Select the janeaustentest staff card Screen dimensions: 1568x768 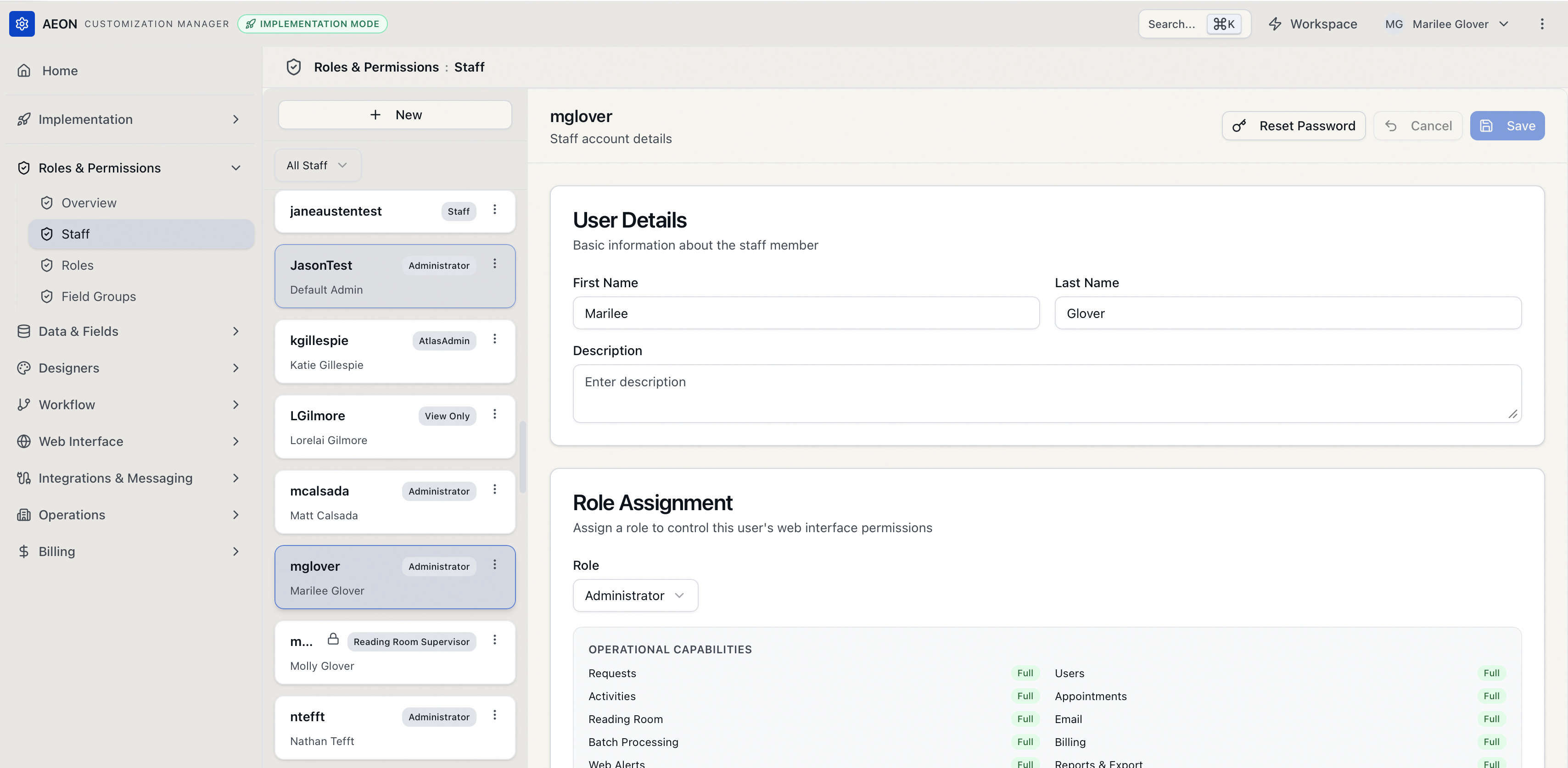click(394, 211)
